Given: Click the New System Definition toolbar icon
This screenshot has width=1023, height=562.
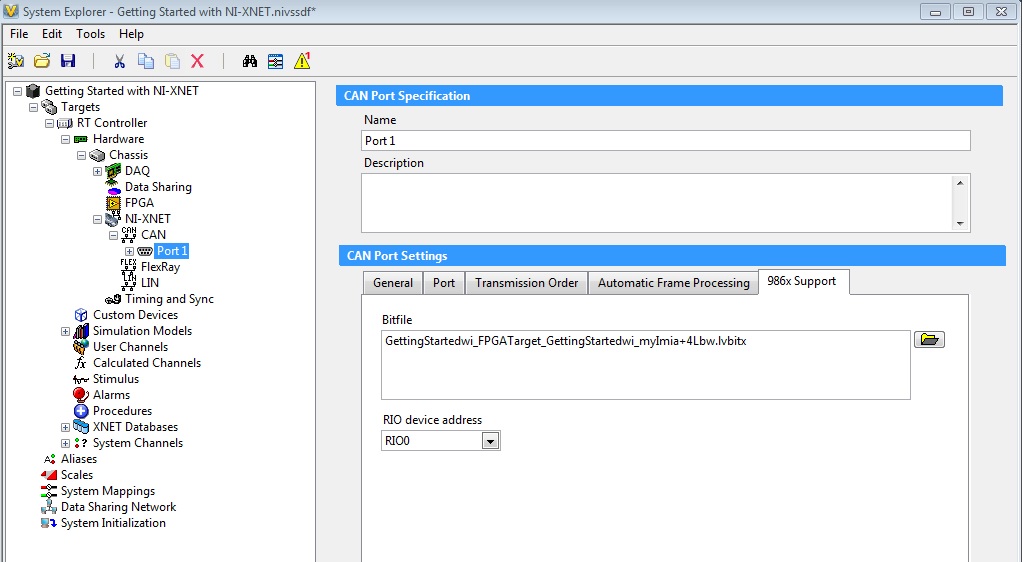Looking at the screenshot, I should click(x=16, y=61).
